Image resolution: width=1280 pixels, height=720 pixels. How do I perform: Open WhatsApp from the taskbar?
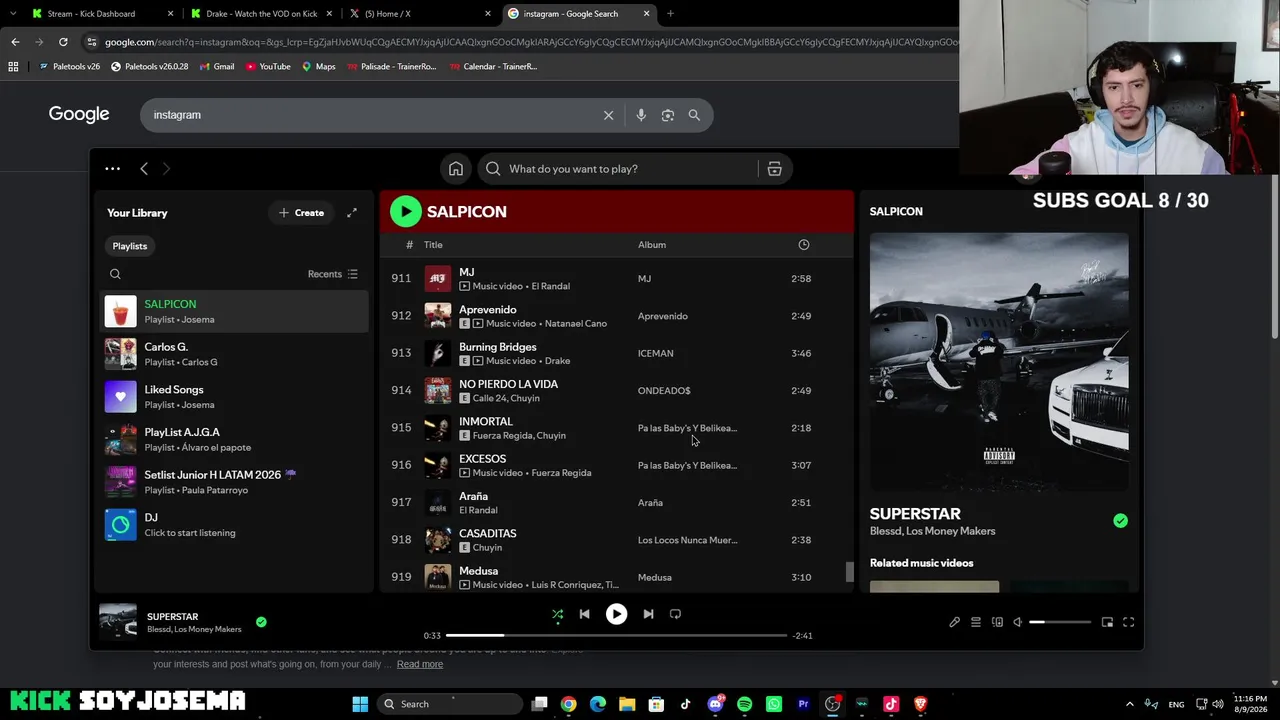774,704
